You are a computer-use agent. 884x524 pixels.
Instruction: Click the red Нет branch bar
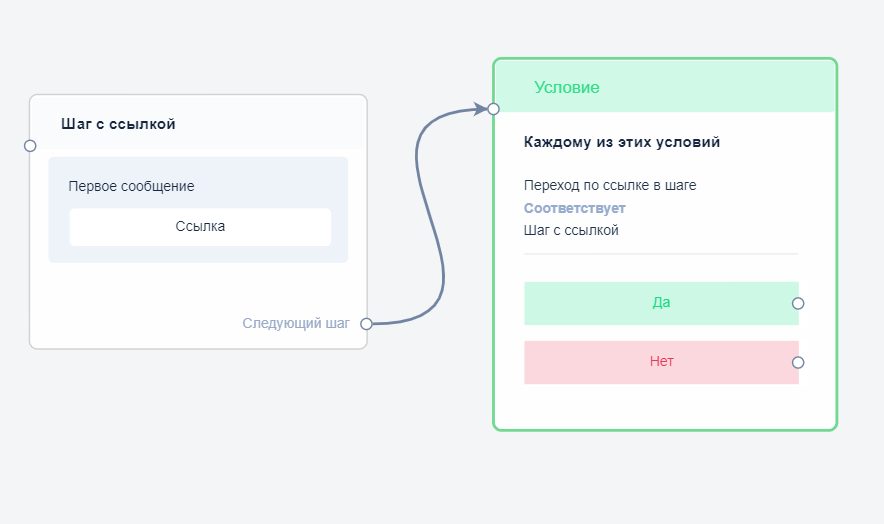pyautogui.click(x=660, y=362)
